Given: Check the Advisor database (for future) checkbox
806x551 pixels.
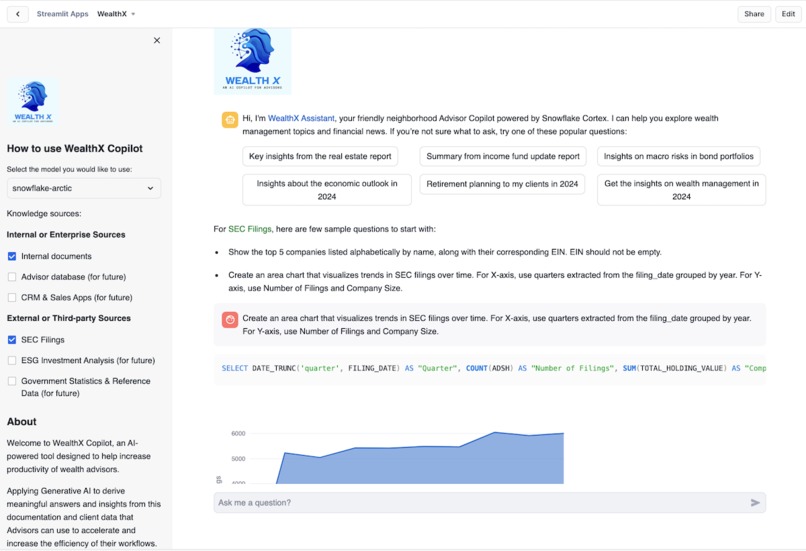Looking at the screenshot, I should click(12, 277).
